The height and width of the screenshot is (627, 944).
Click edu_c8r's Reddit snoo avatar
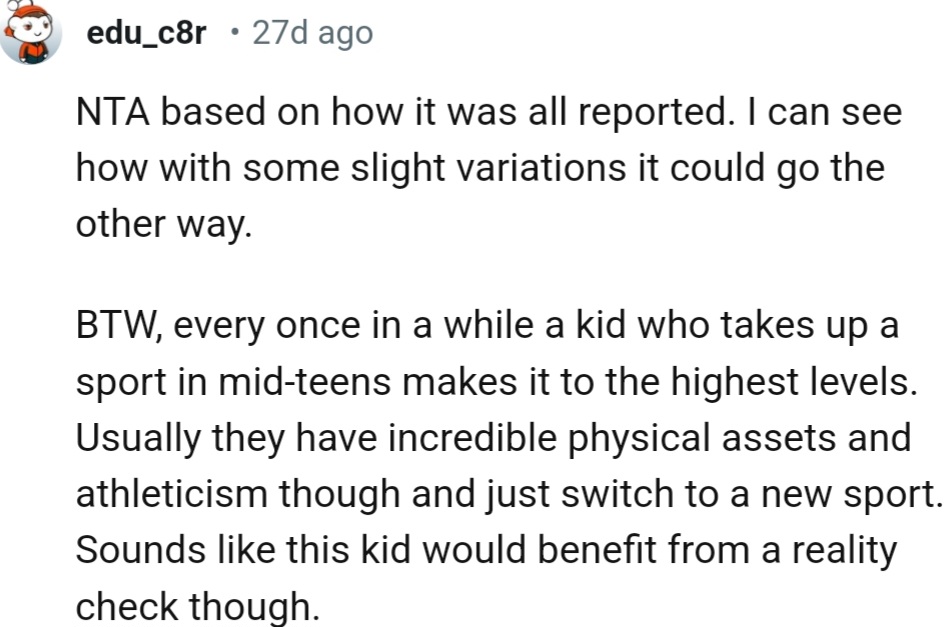click(34, 30)
